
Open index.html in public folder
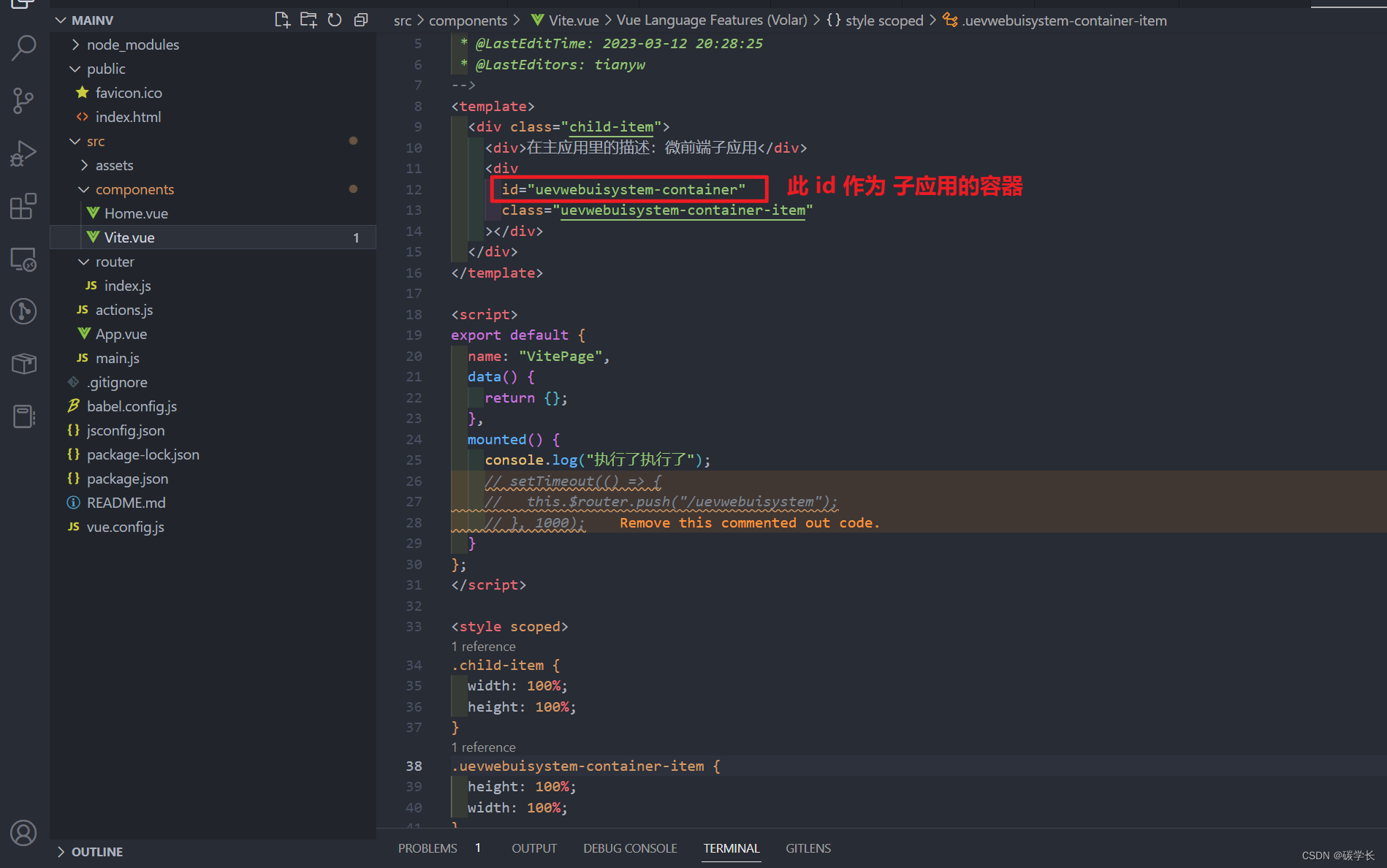click(x=213, y=117)
